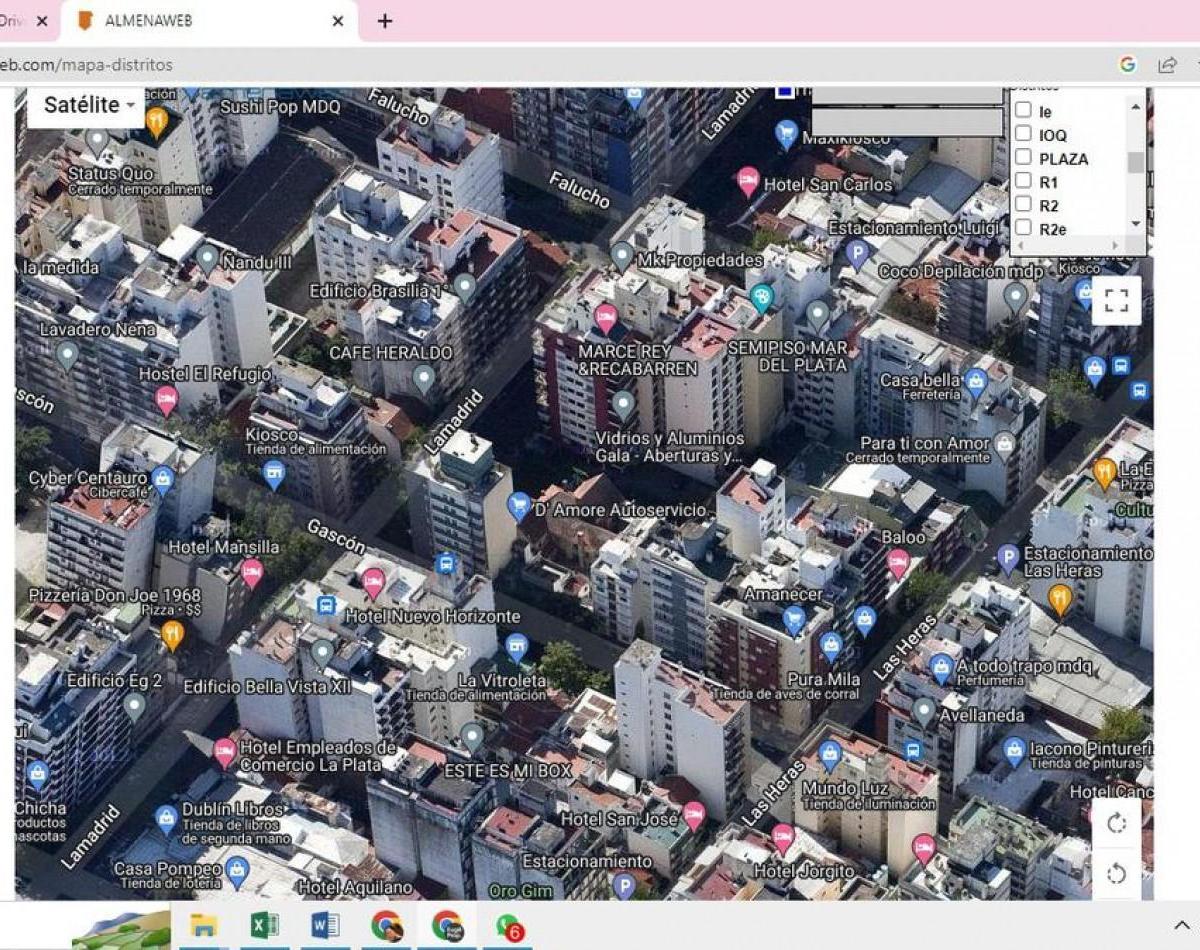Open the Hotel Mansilla lodging marker
This screenshot has width=1200, height=950.
[252, 573]
